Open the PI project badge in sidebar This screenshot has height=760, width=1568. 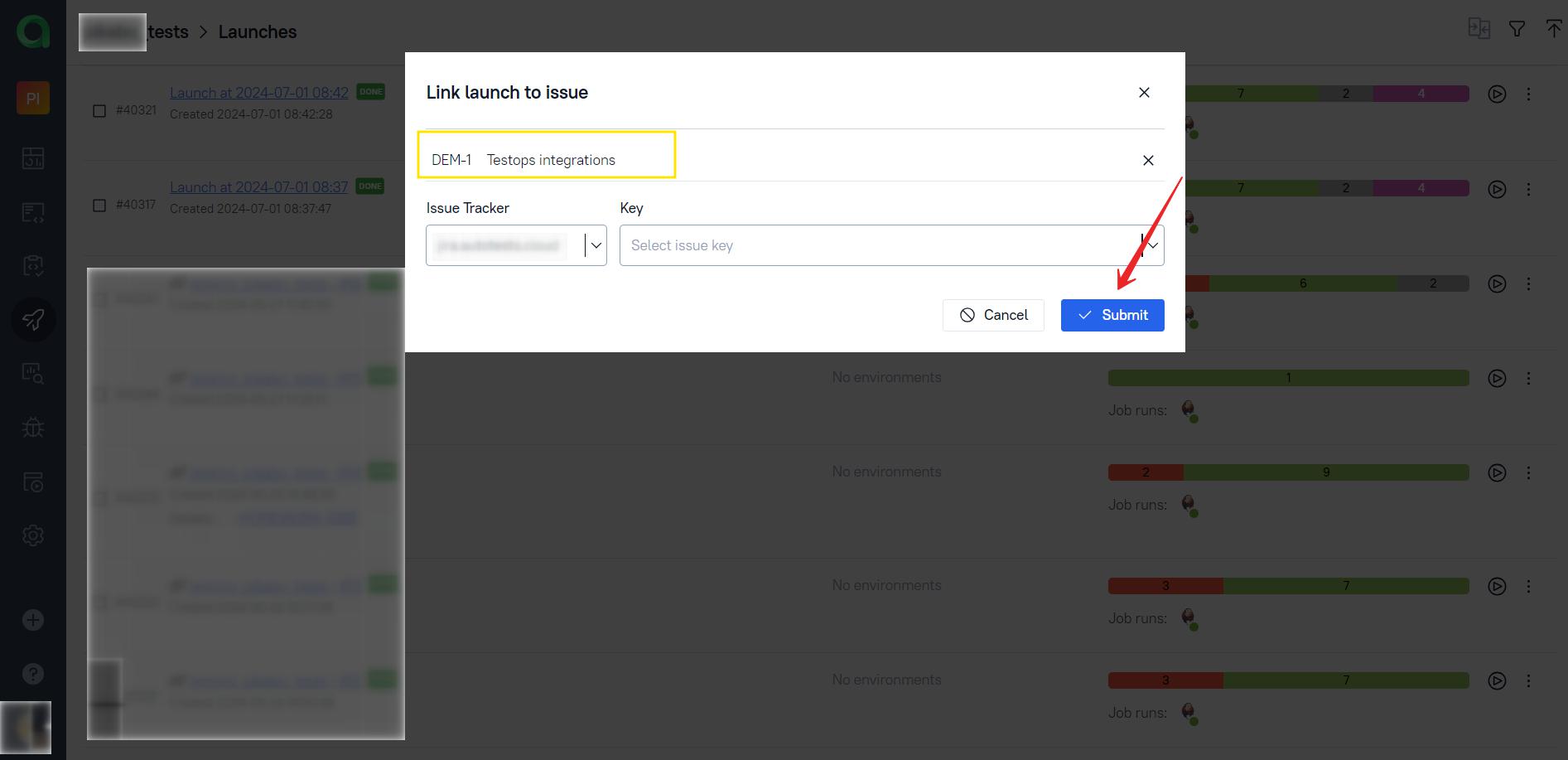33,98
